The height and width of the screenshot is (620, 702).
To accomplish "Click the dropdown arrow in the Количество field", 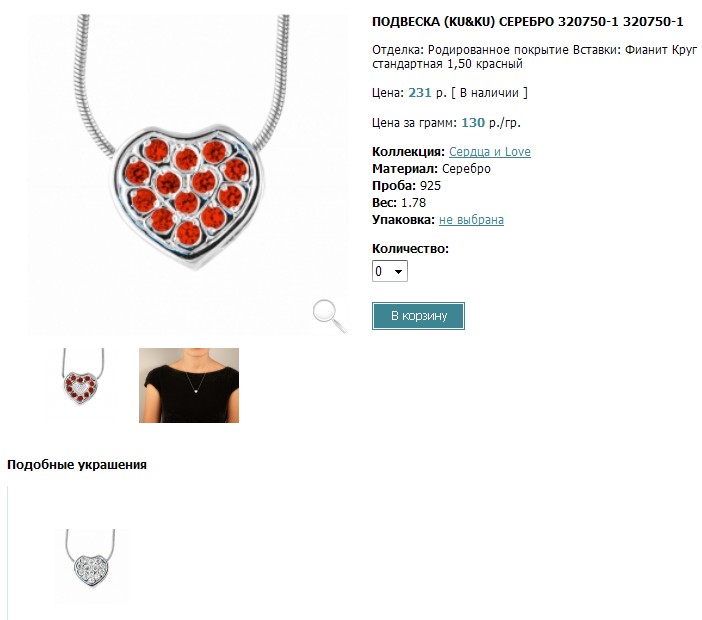I will 398,272.
